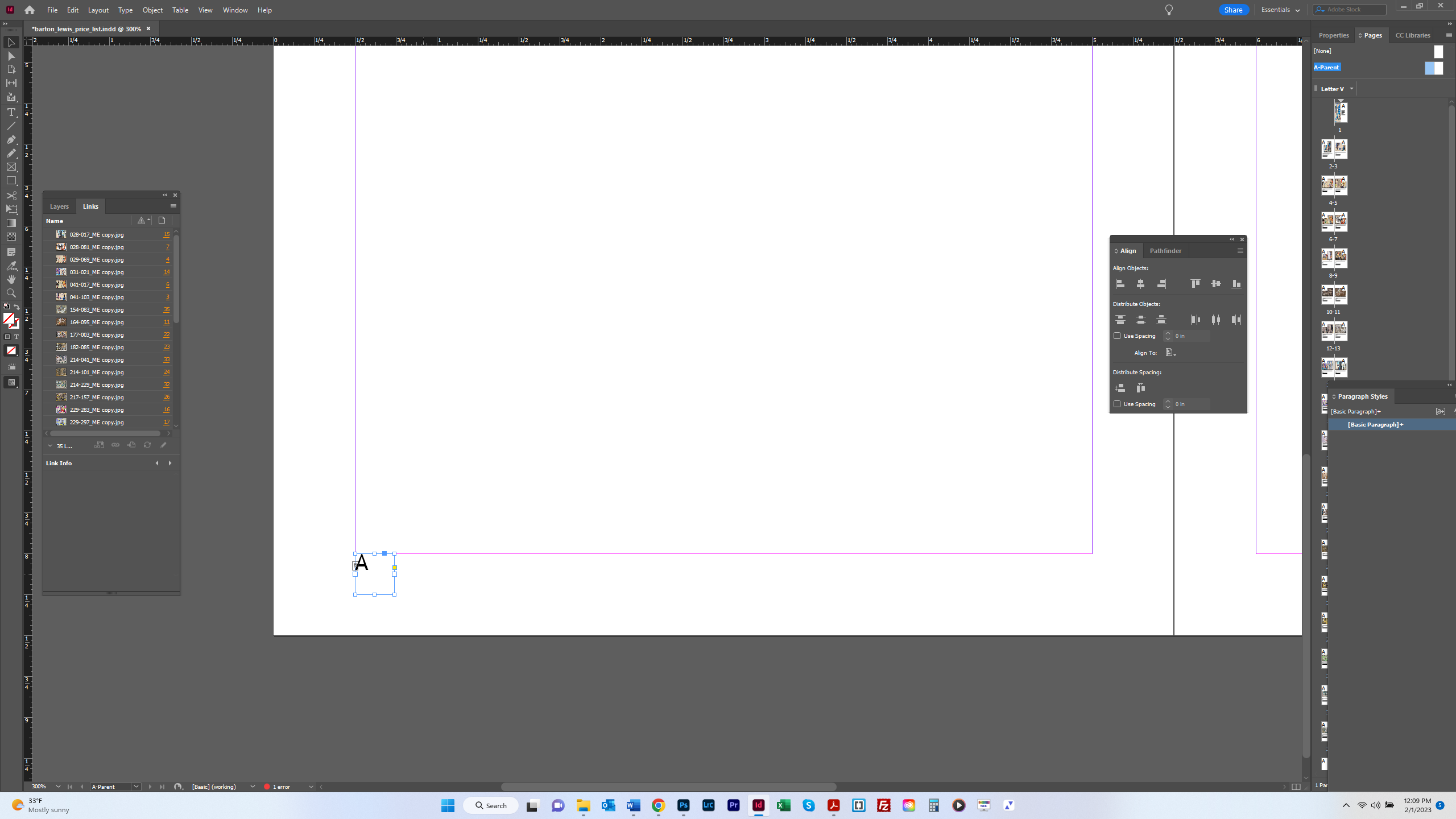This screenshot has width=1456, height=819.
Task: Click forward arrow in Link Info panel
Action: tap(170, 462)
